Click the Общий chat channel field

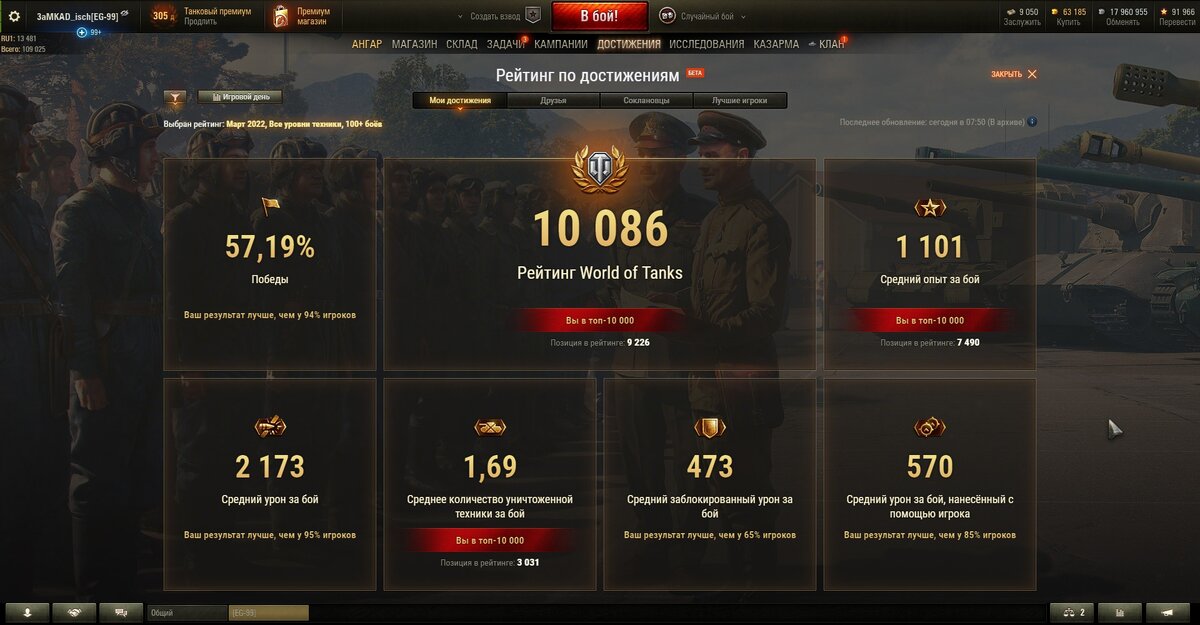click(186, 612)
